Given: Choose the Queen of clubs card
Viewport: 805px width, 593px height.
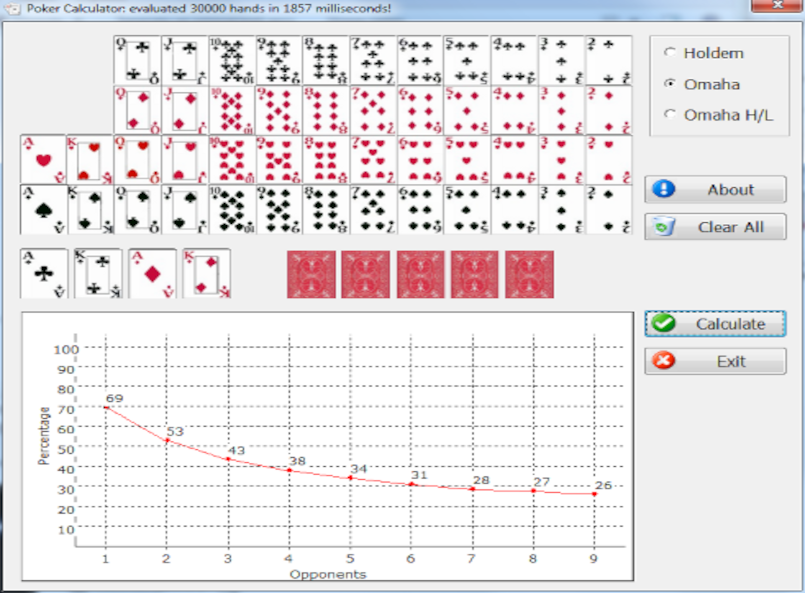Looking at the screenshot, I should 137,61.
